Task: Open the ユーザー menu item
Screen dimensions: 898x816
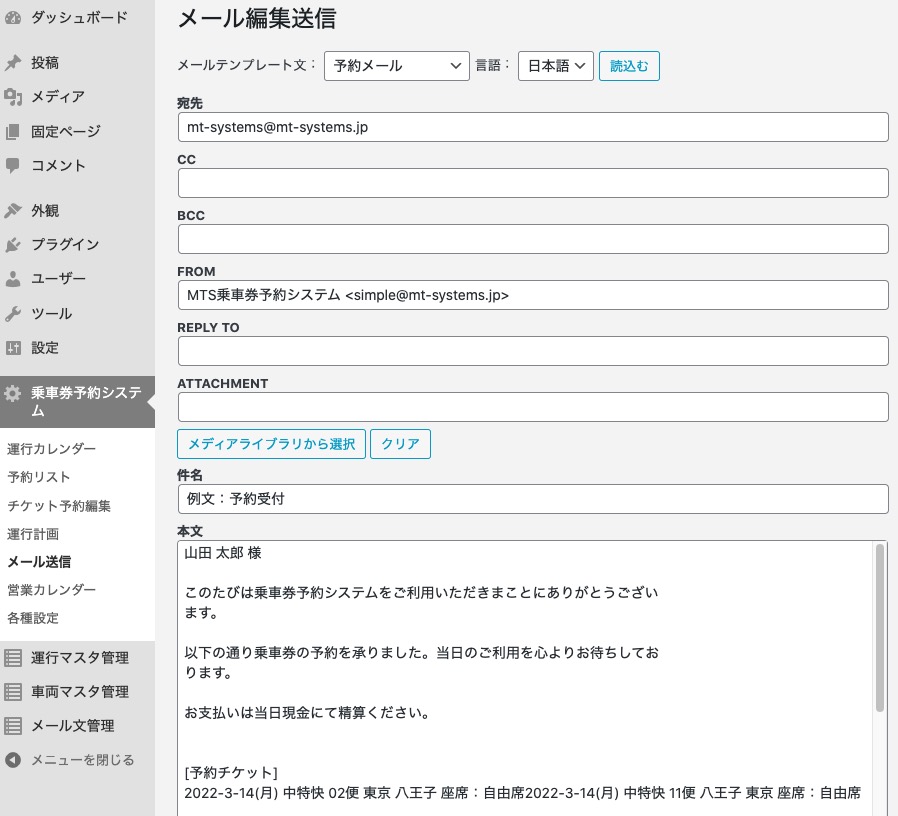Action: click(x=77, y=279)
